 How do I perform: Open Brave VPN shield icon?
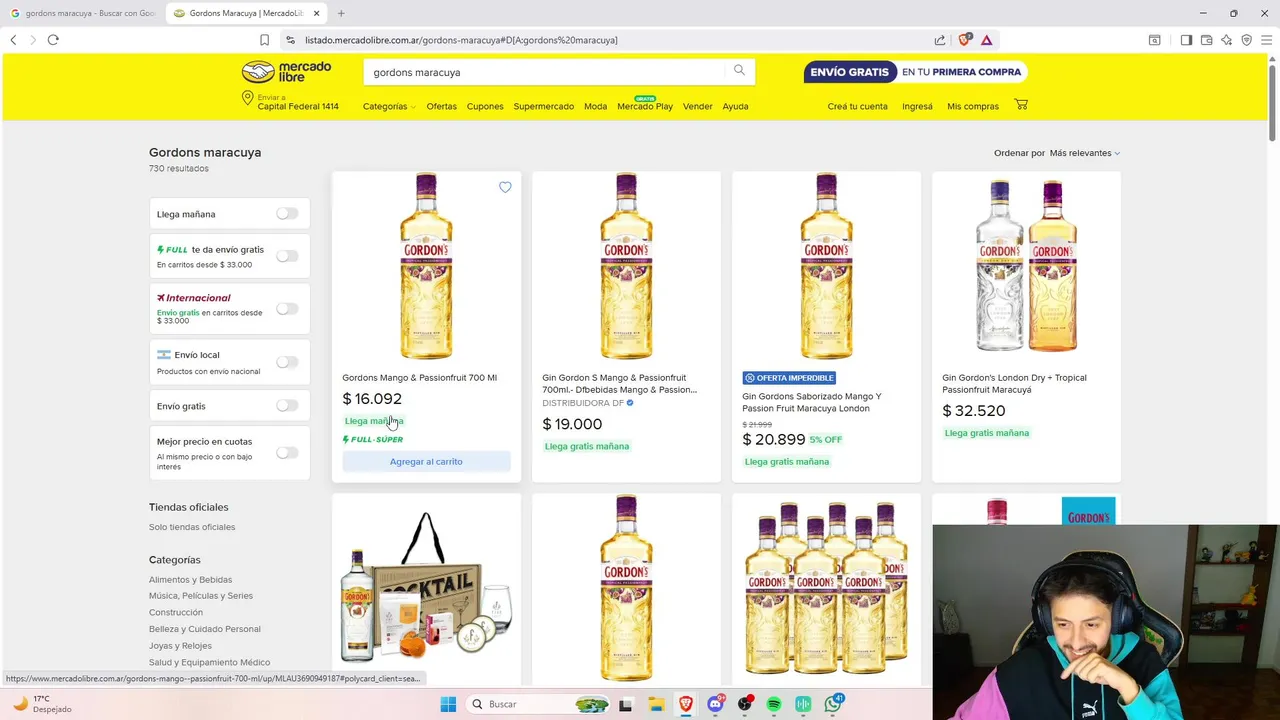pos(1246,40)
